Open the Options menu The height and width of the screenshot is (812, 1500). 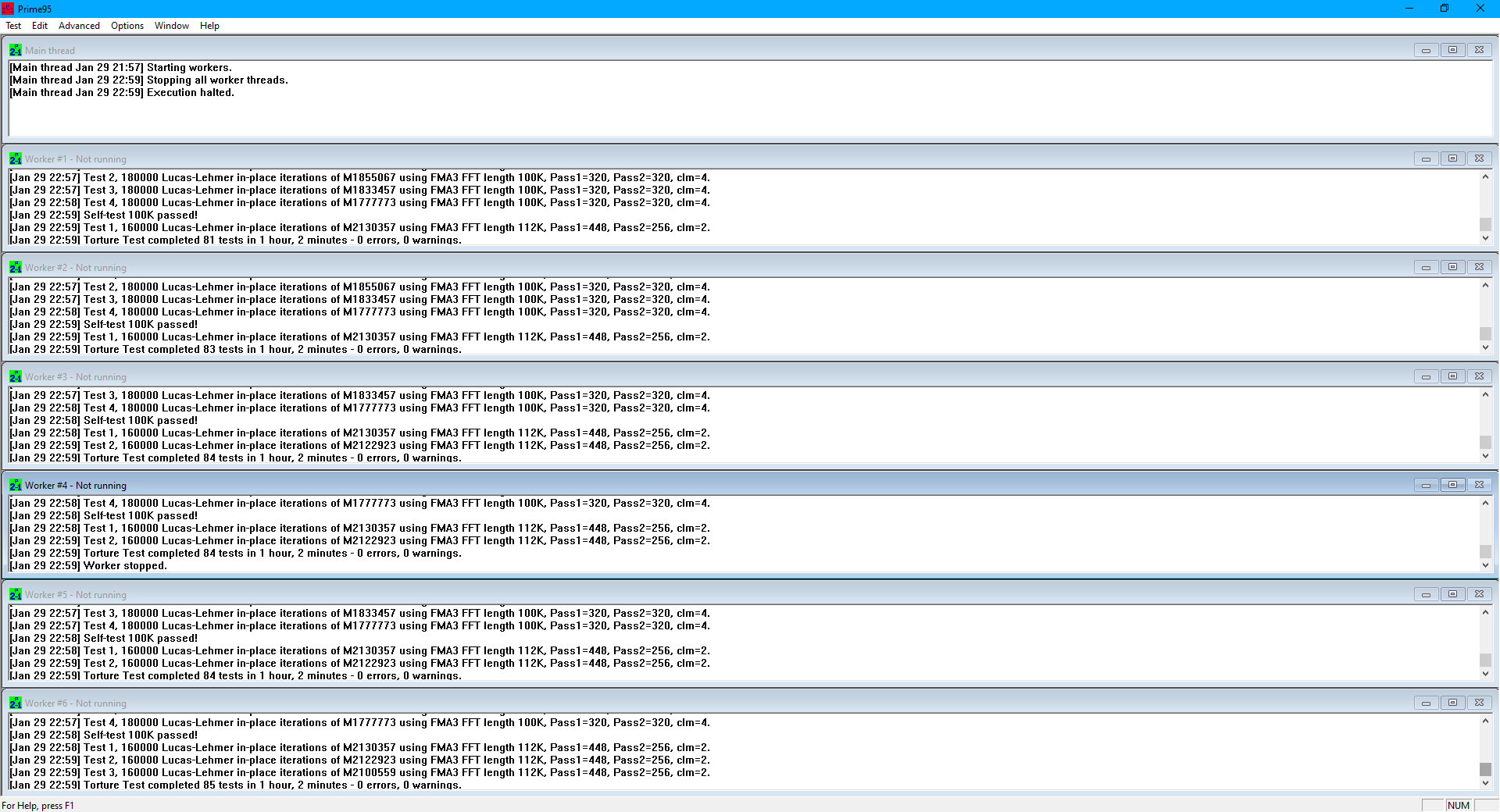[x=127, y=26]
